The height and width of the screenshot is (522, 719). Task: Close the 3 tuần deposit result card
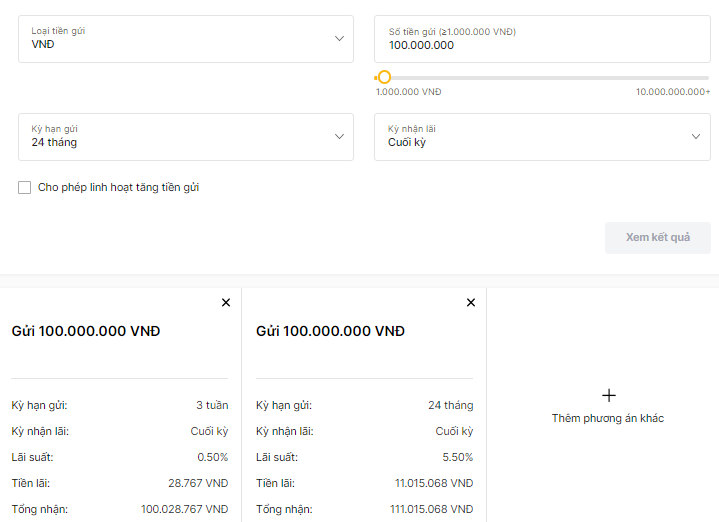pos(226,303)
